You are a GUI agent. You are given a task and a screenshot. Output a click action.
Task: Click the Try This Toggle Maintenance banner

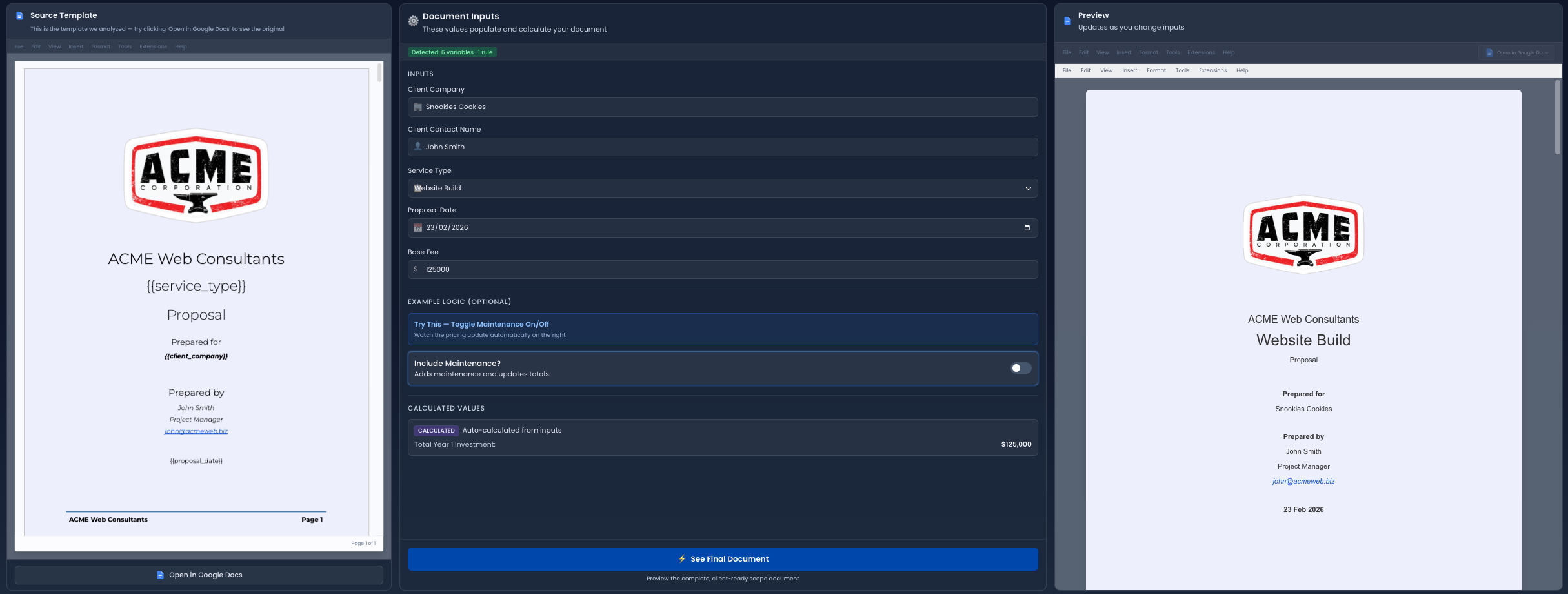(723, 329)
